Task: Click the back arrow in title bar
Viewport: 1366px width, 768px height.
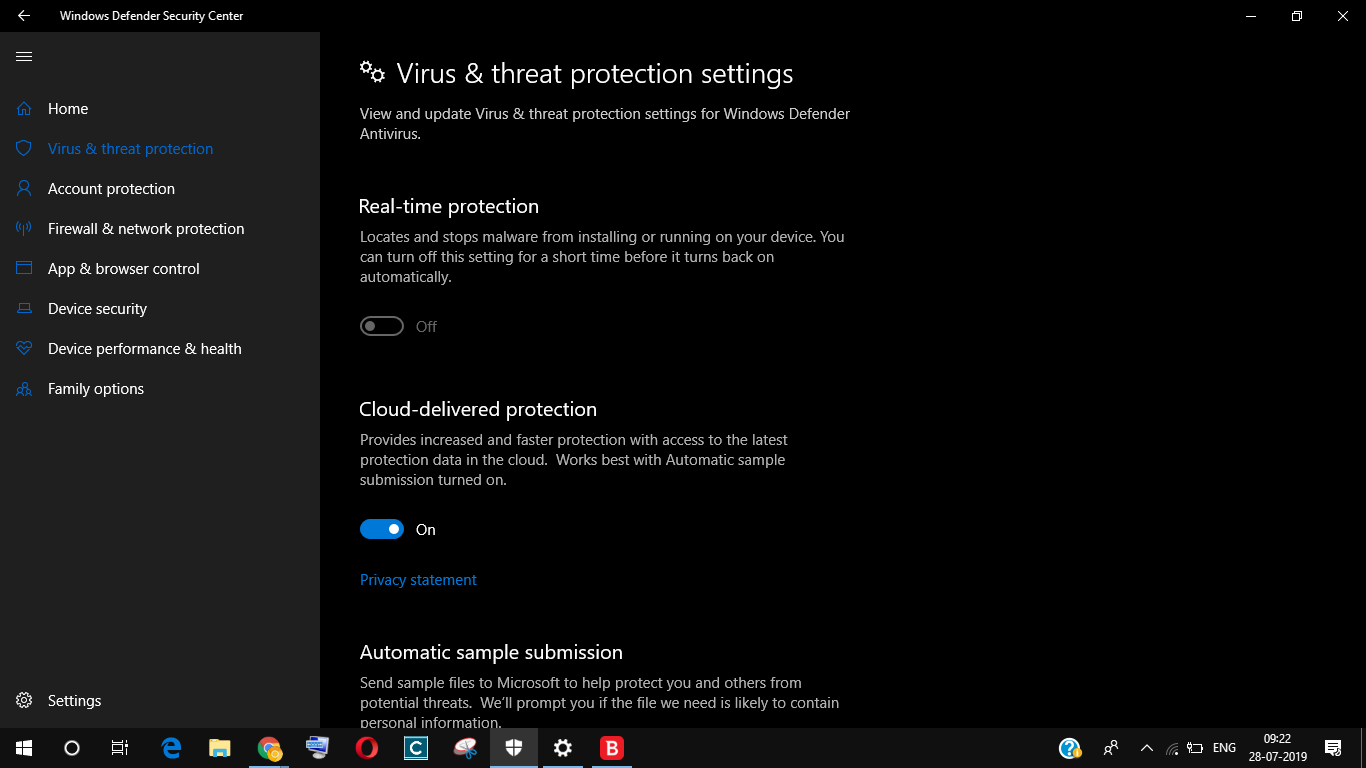Action: click(x=24, y=16)
